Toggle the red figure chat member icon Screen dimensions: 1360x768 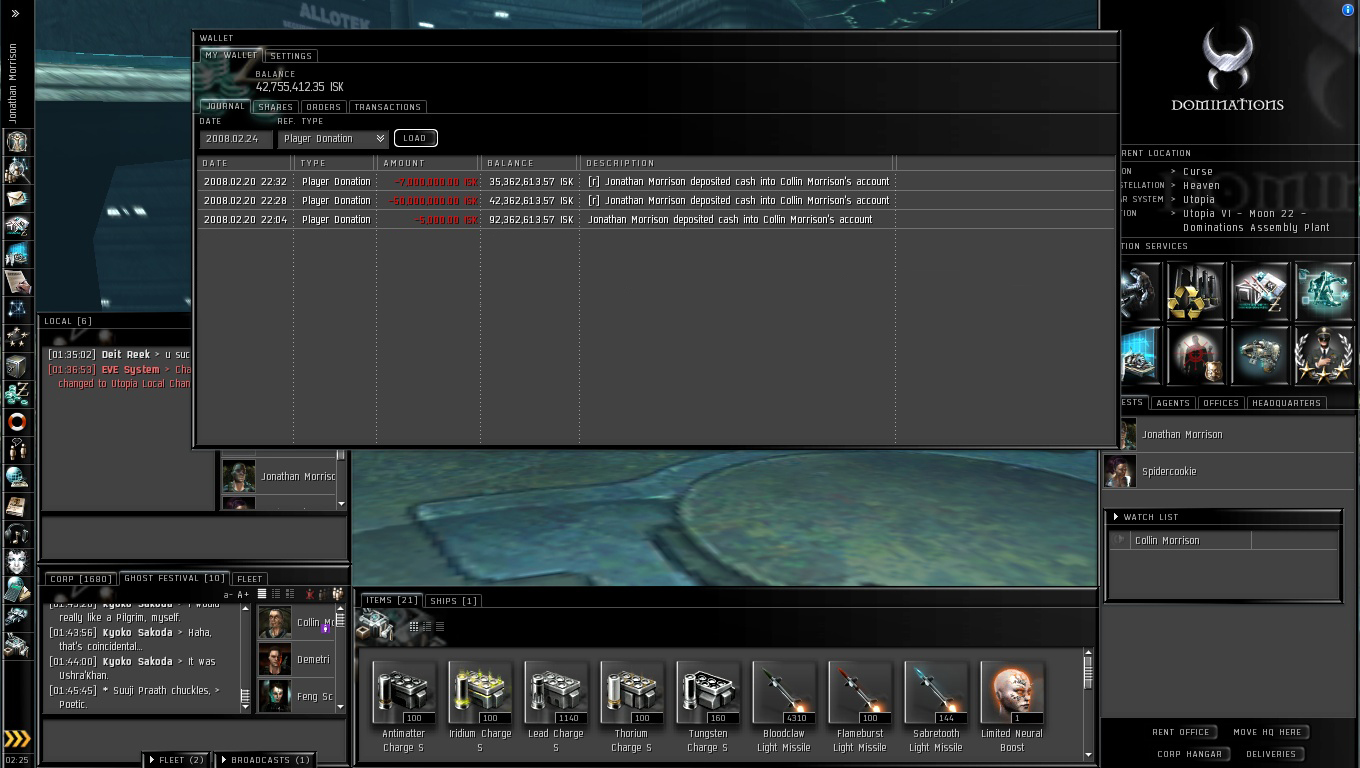click(310, 594)
